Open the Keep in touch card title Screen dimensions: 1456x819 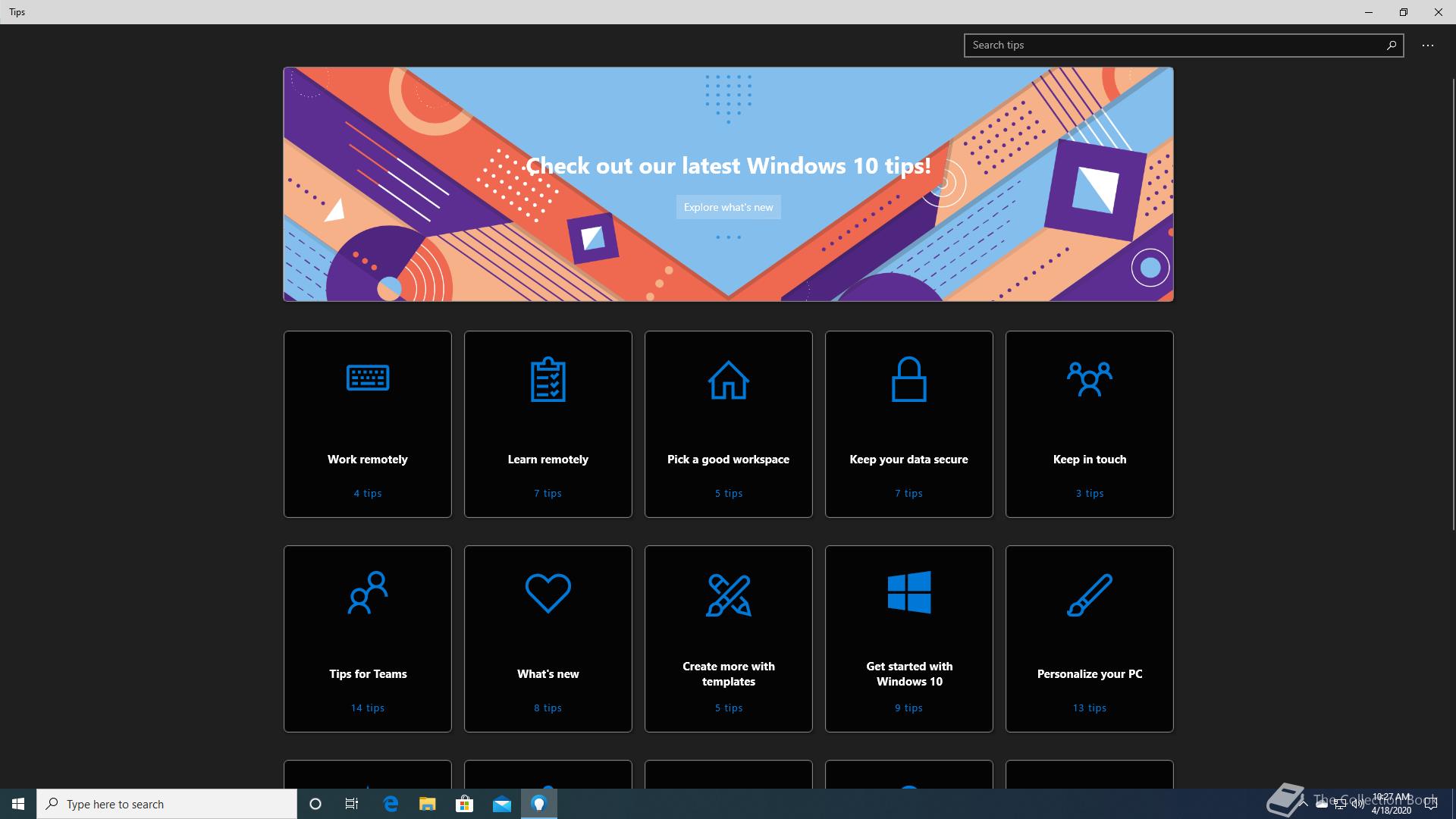click(x=1090, y=460)
